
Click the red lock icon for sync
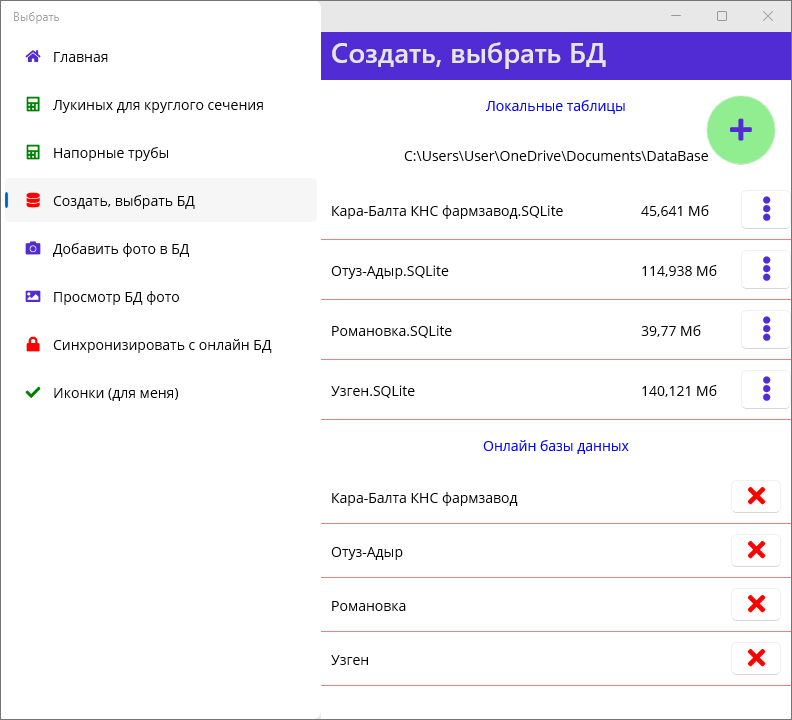pyautogui.click(x=33, y=345)
